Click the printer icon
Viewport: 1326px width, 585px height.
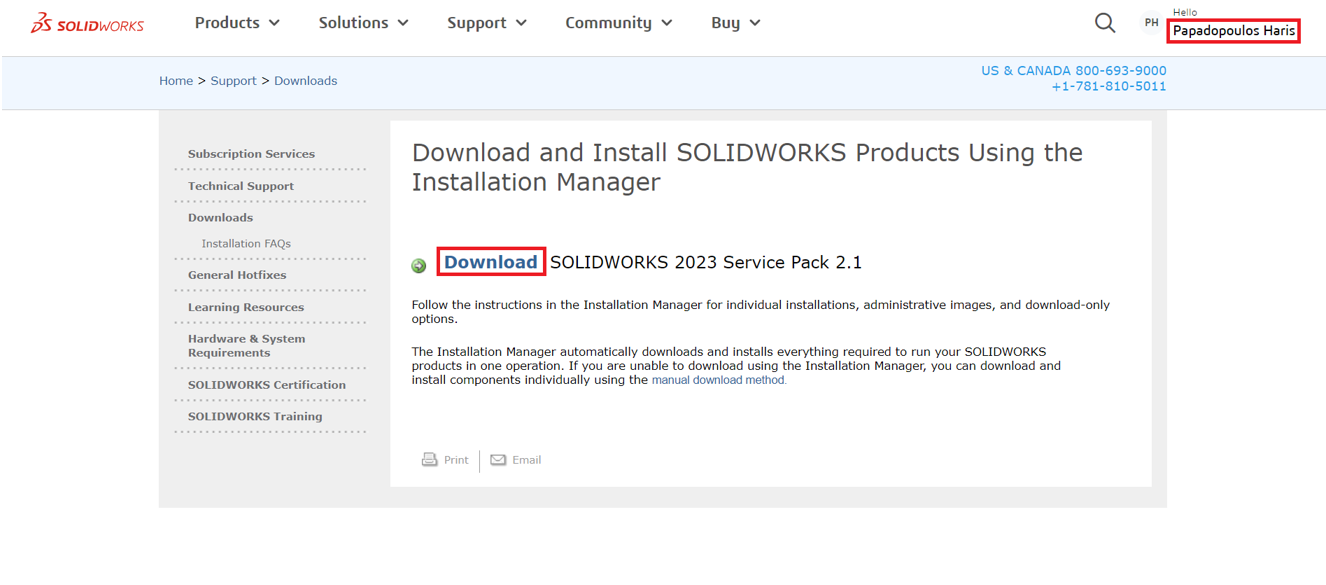[x=430, y=460]
